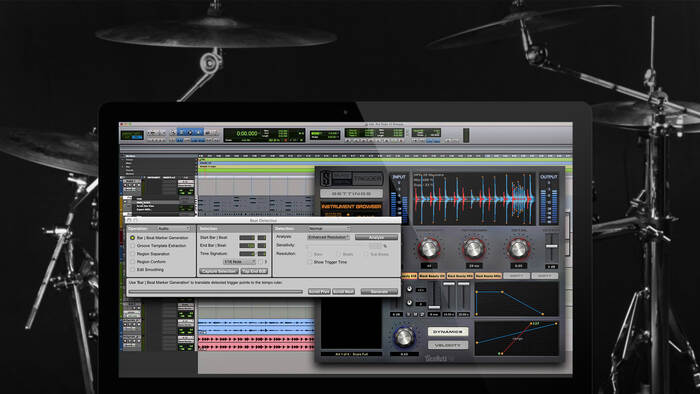700x394 pixels.
Task: Select the Zoomer tool in toolbar
Action: (173, 133)
